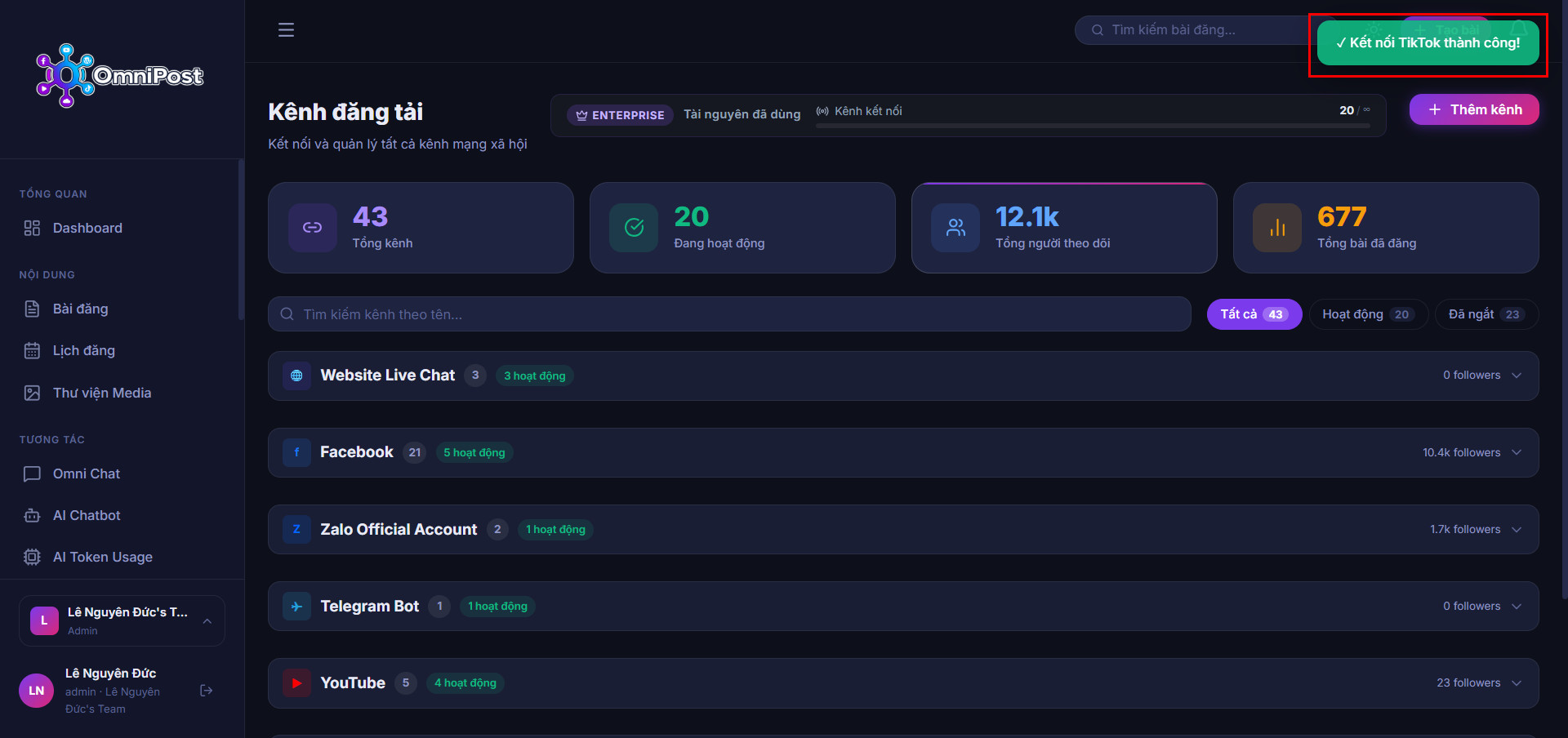The width and height of the screenshot is (1568, 738).
Task: Click the Thêm kênh button
Action: (x=1474, y=109)
